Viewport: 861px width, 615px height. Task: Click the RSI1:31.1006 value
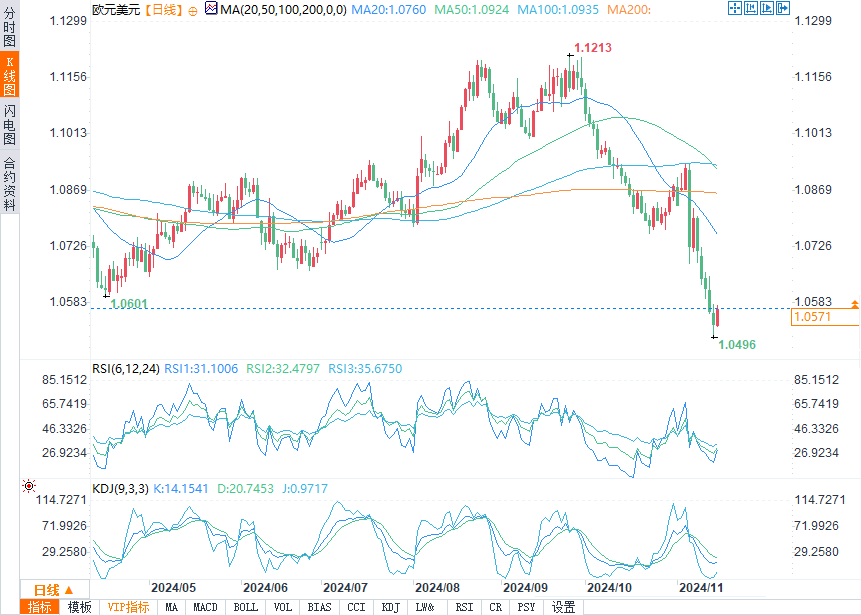point(201,368)
